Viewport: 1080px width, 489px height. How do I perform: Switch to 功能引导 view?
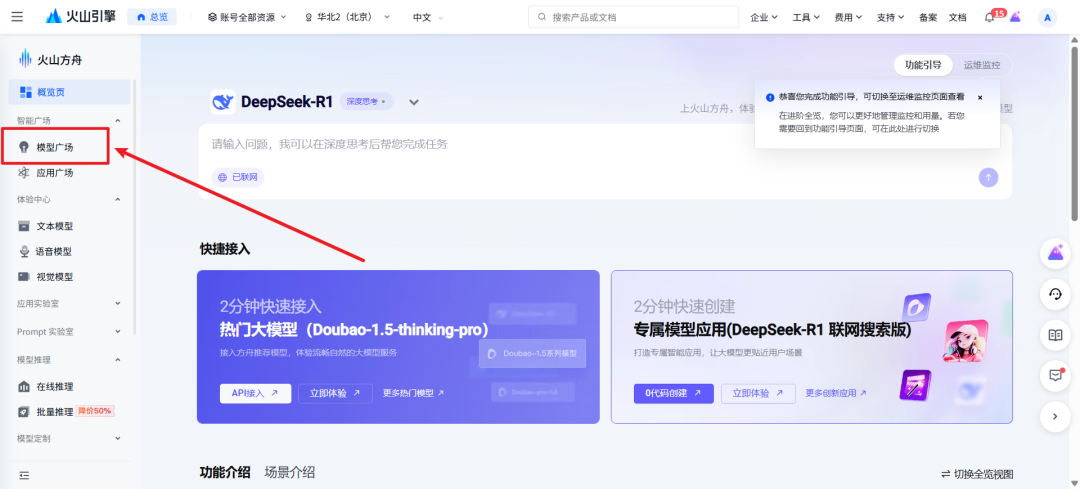923,65
